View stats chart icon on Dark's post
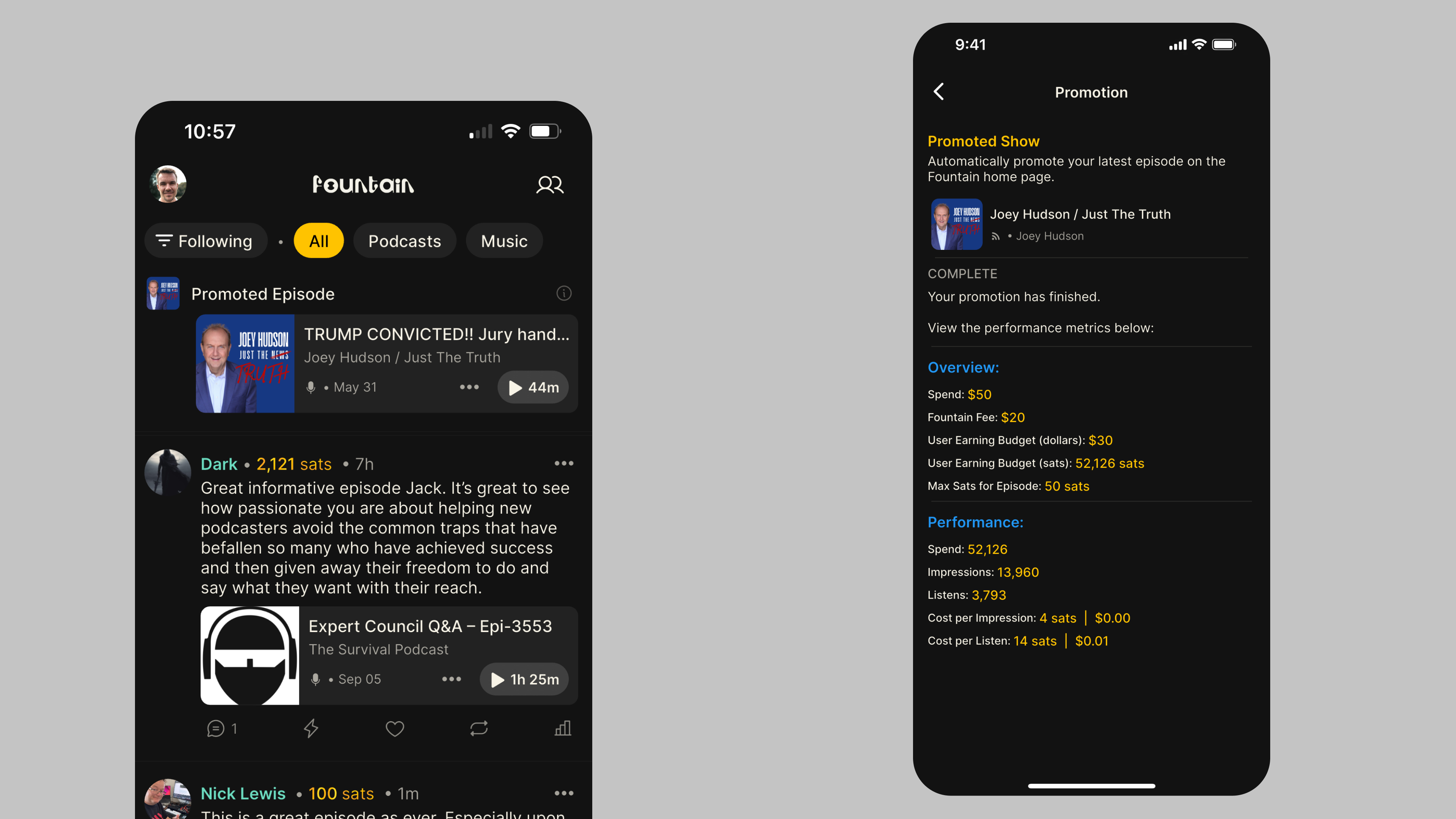The width and height of the screenshot is (1456, 819). [x=562, y=728]
